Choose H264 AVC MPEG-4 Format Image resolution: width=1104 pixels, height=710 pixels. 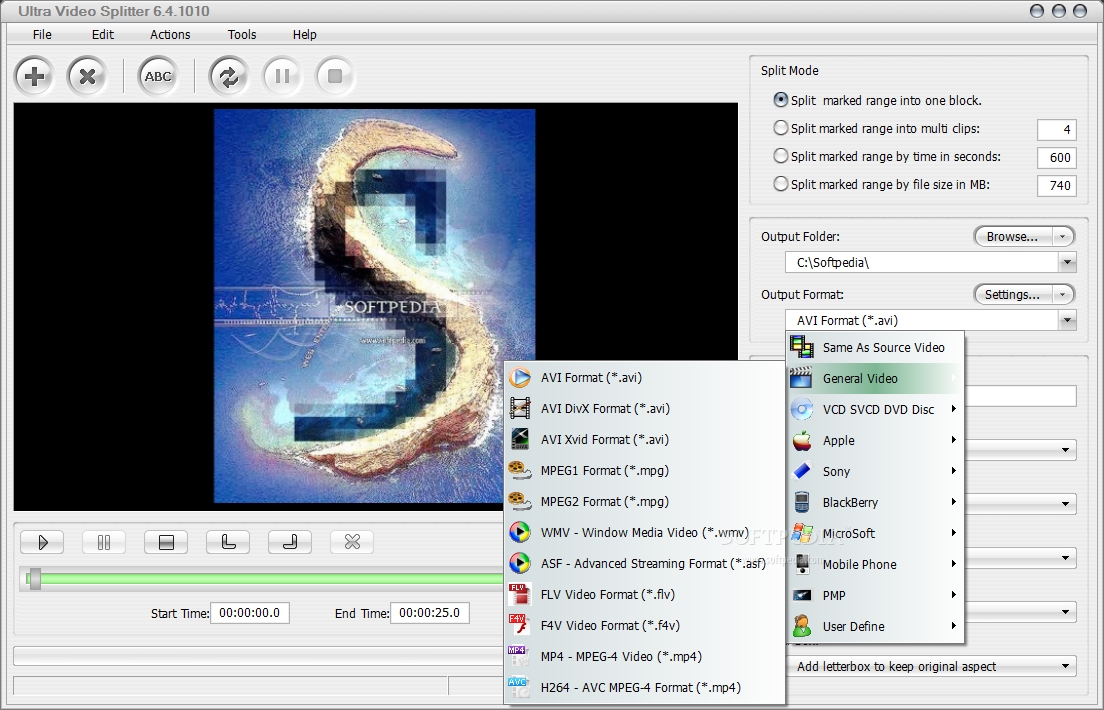coord(644,687)
